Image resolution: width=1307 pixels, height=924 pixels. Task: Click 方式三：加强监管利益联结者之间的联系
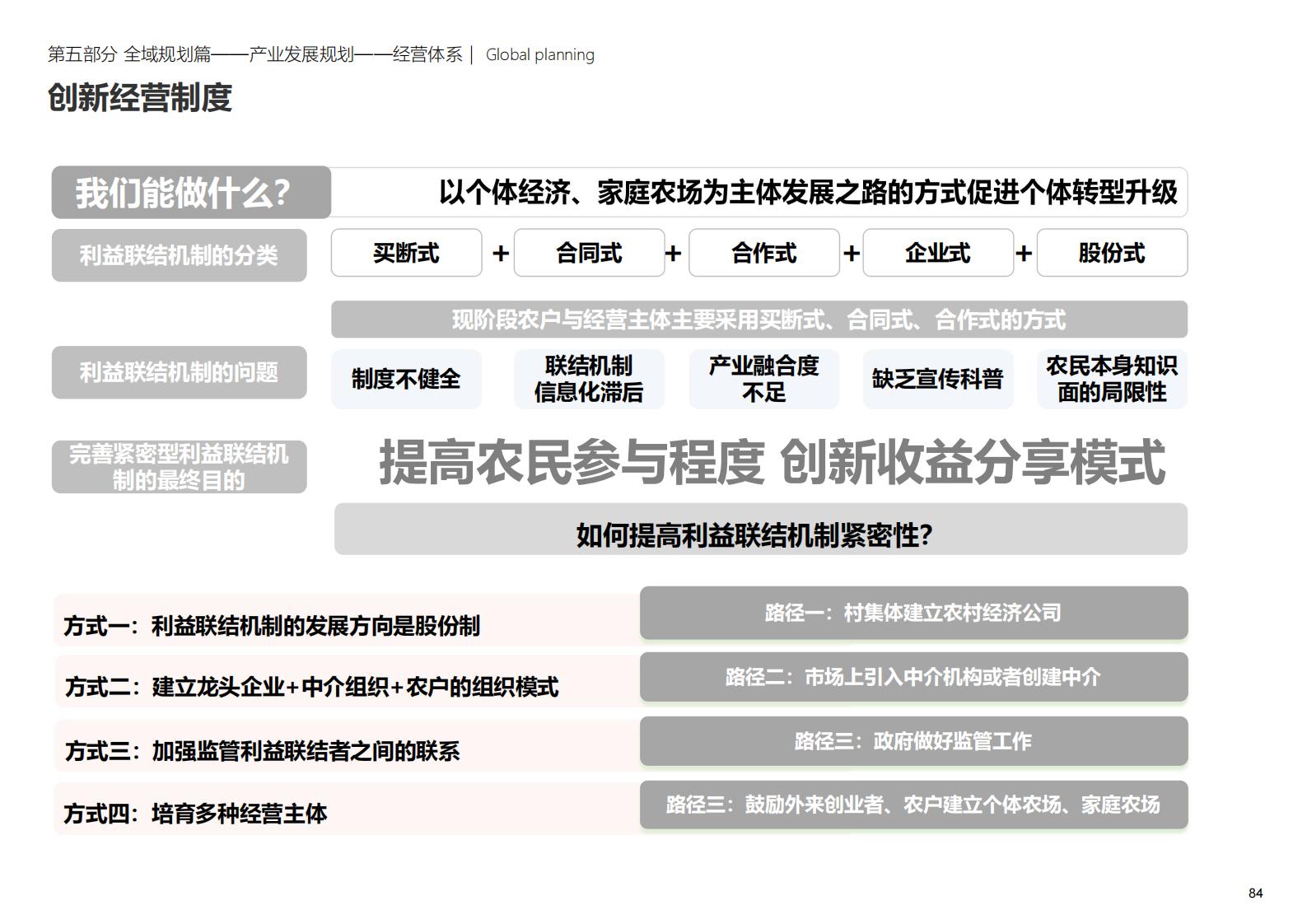coord(262,751)
